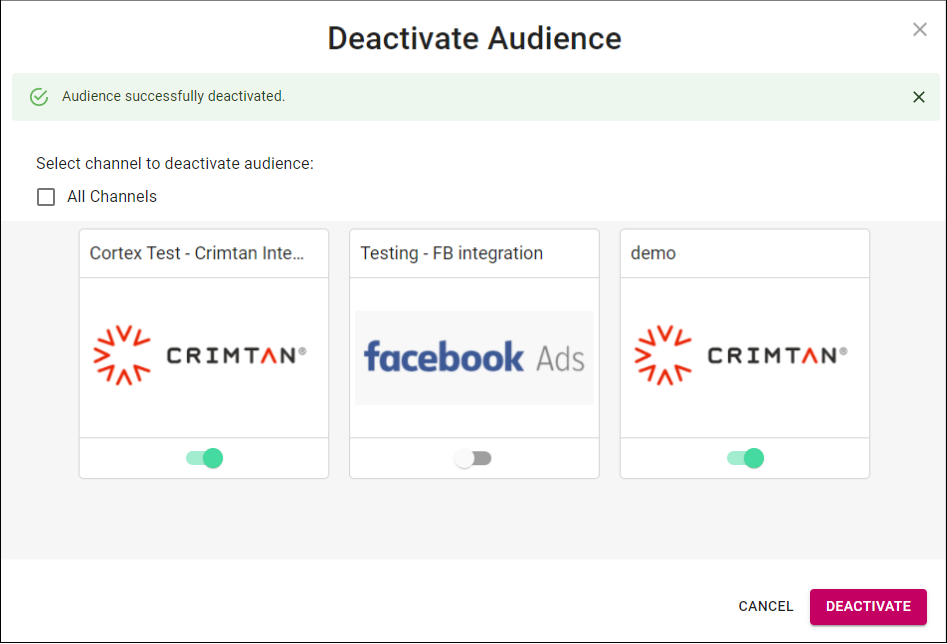Viewport: 947px width, 644px height.
Task: Toggle off Cortex Test Crimtan channel switch
Action: (x=205, y=459)
